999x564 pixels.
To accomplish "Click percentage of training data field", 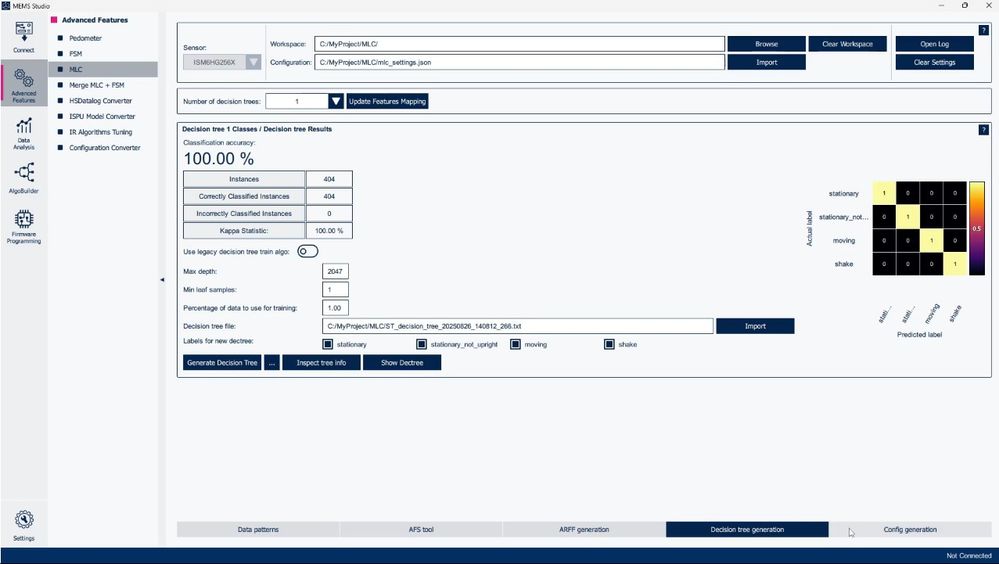I will [335, 308].
